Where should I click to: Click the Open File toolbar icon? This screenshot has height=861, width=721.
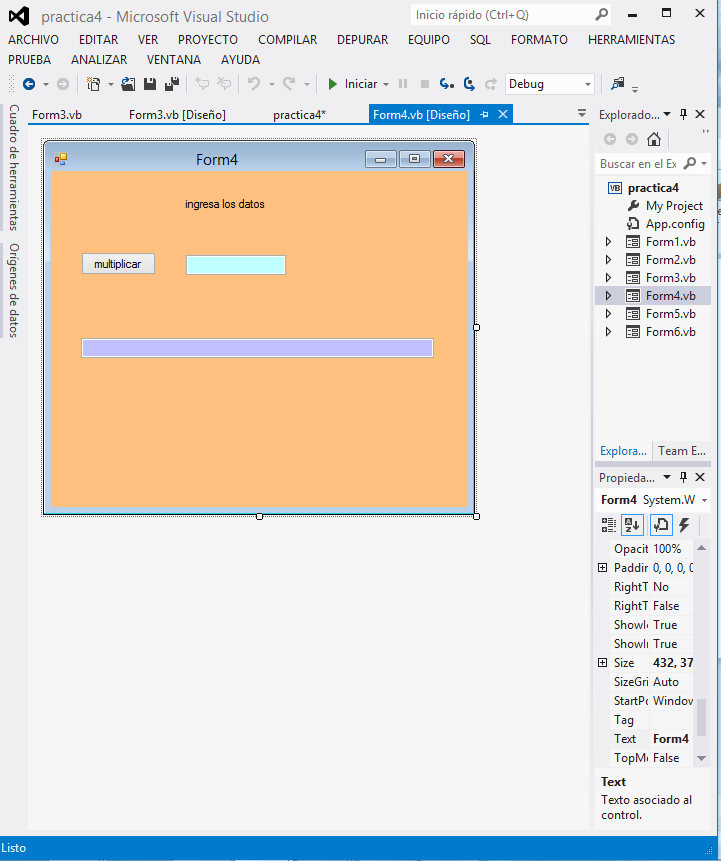point(128,84)
